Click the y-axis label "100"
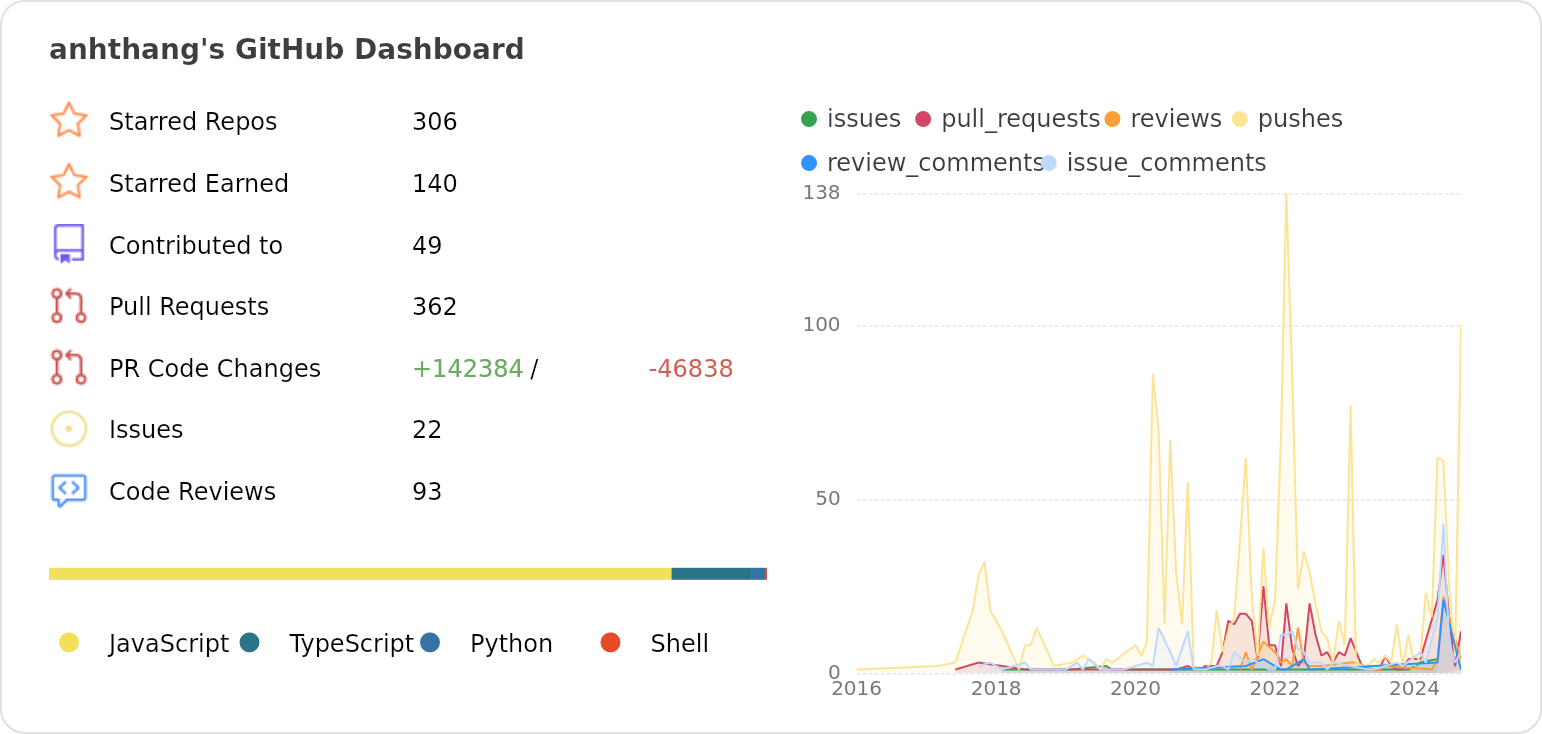This screenshot has width=1542, height=734. (x=821, y=325)
